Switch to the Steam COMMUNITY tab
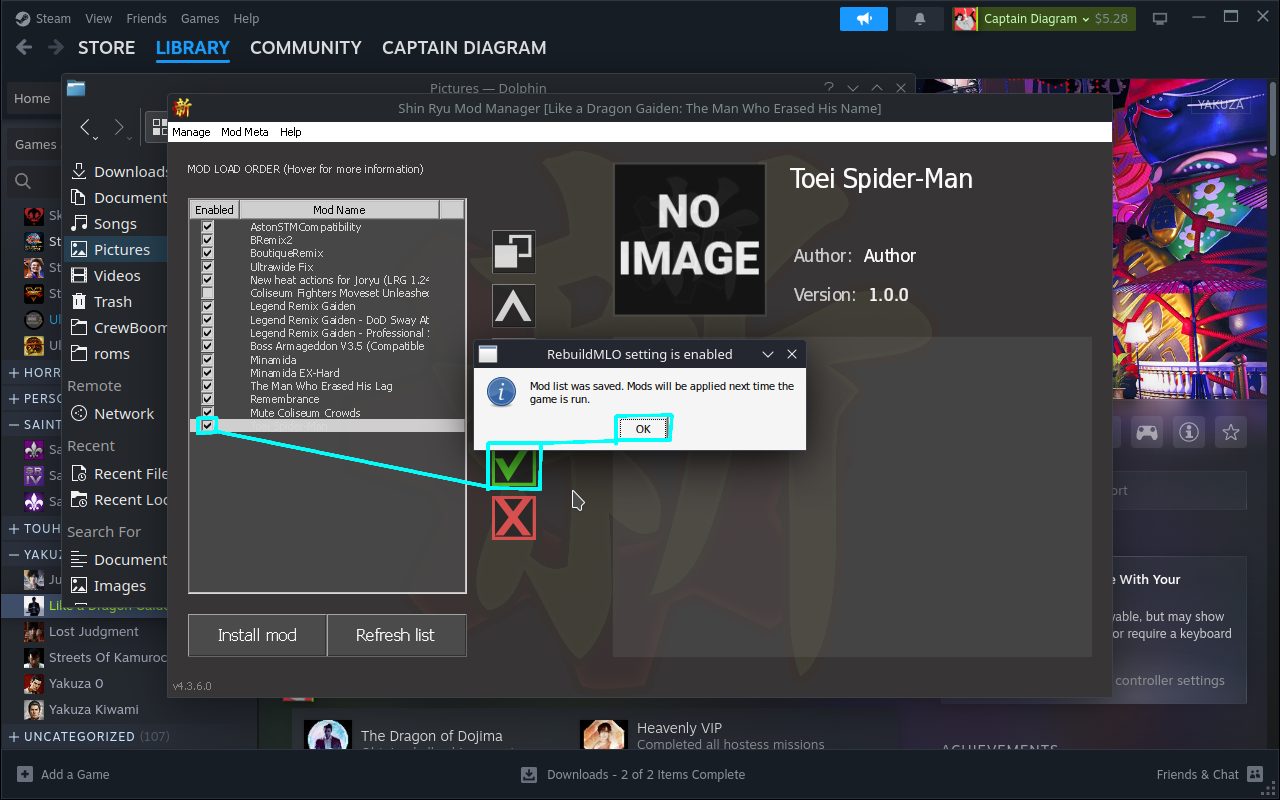The height and width of the screenshot is (800, 1280). 306,48
